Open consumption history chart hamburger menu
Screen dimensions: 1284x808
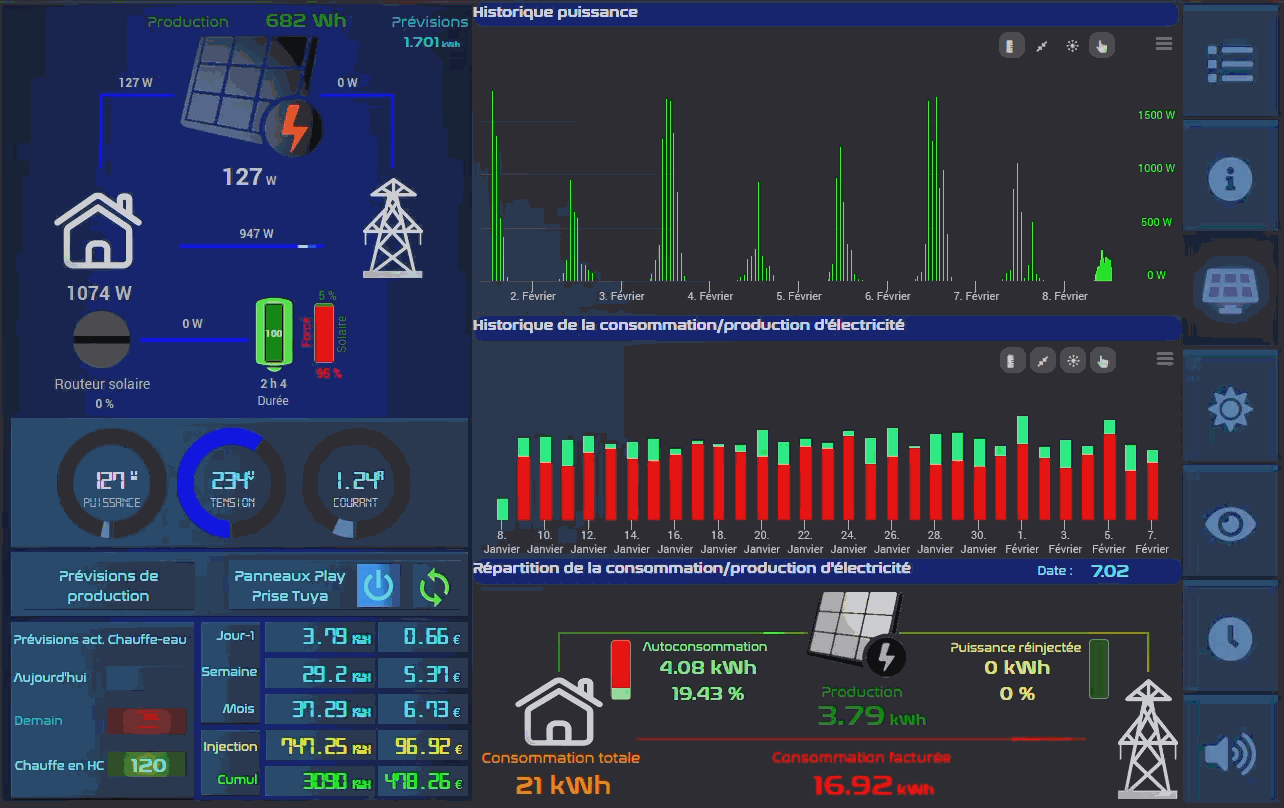[x=1163, y=359]
